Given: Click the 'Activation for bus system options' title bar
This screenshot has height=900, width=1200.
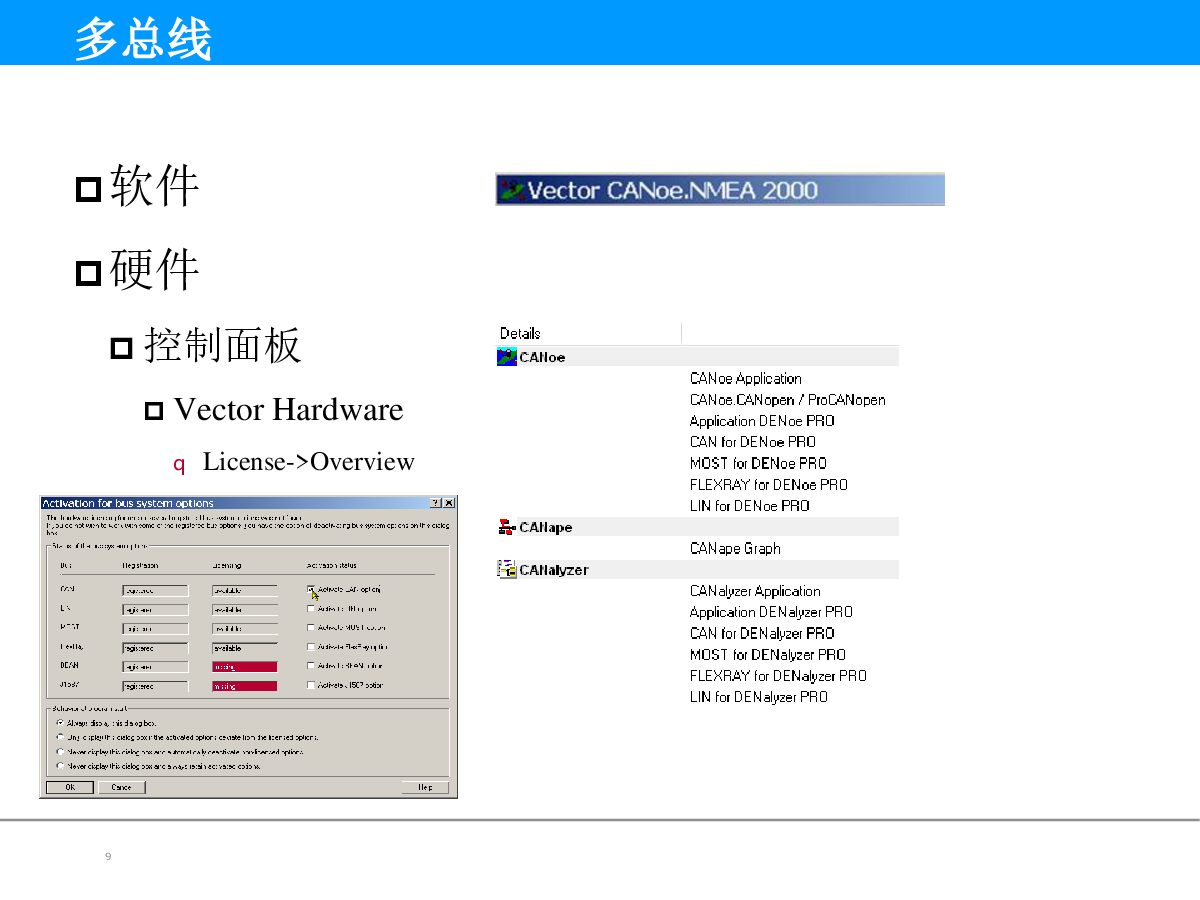Looking at the screenshot, I should click(248, 503).
